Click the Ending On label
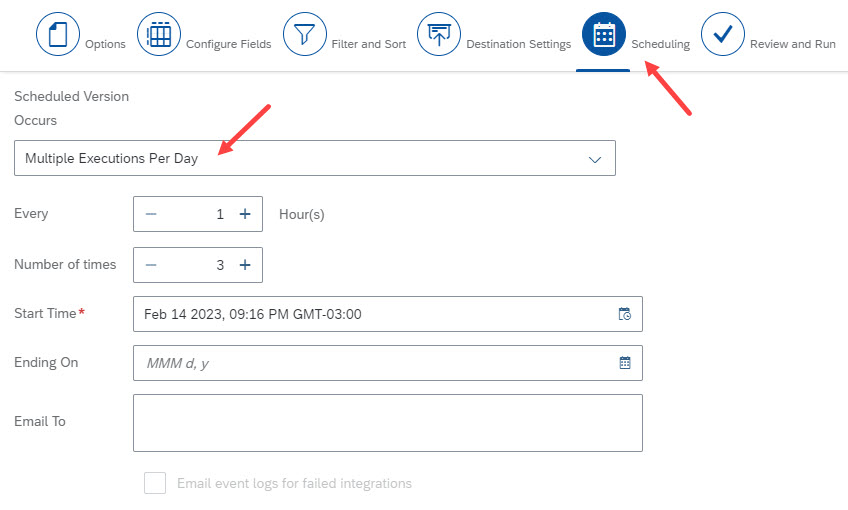The width and height of the screenshot is (848, 510). pos(46,362)
